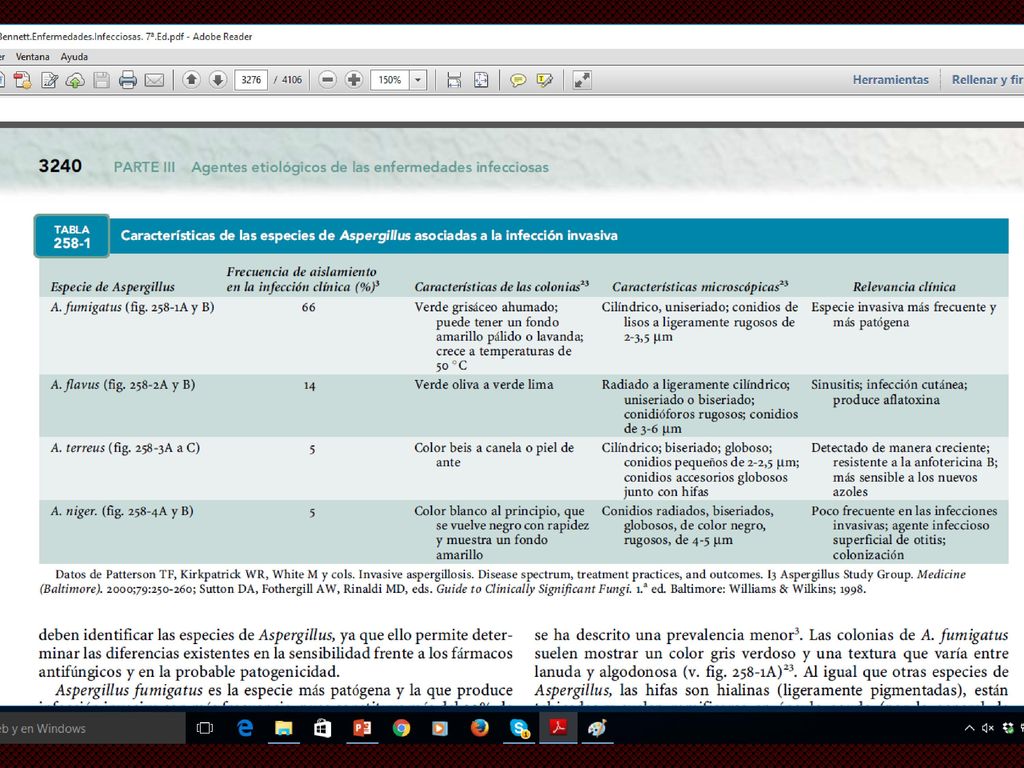Click the muted volume tray icon
The width and height of the screenshot is (1024, 768).
click(988, 728)
